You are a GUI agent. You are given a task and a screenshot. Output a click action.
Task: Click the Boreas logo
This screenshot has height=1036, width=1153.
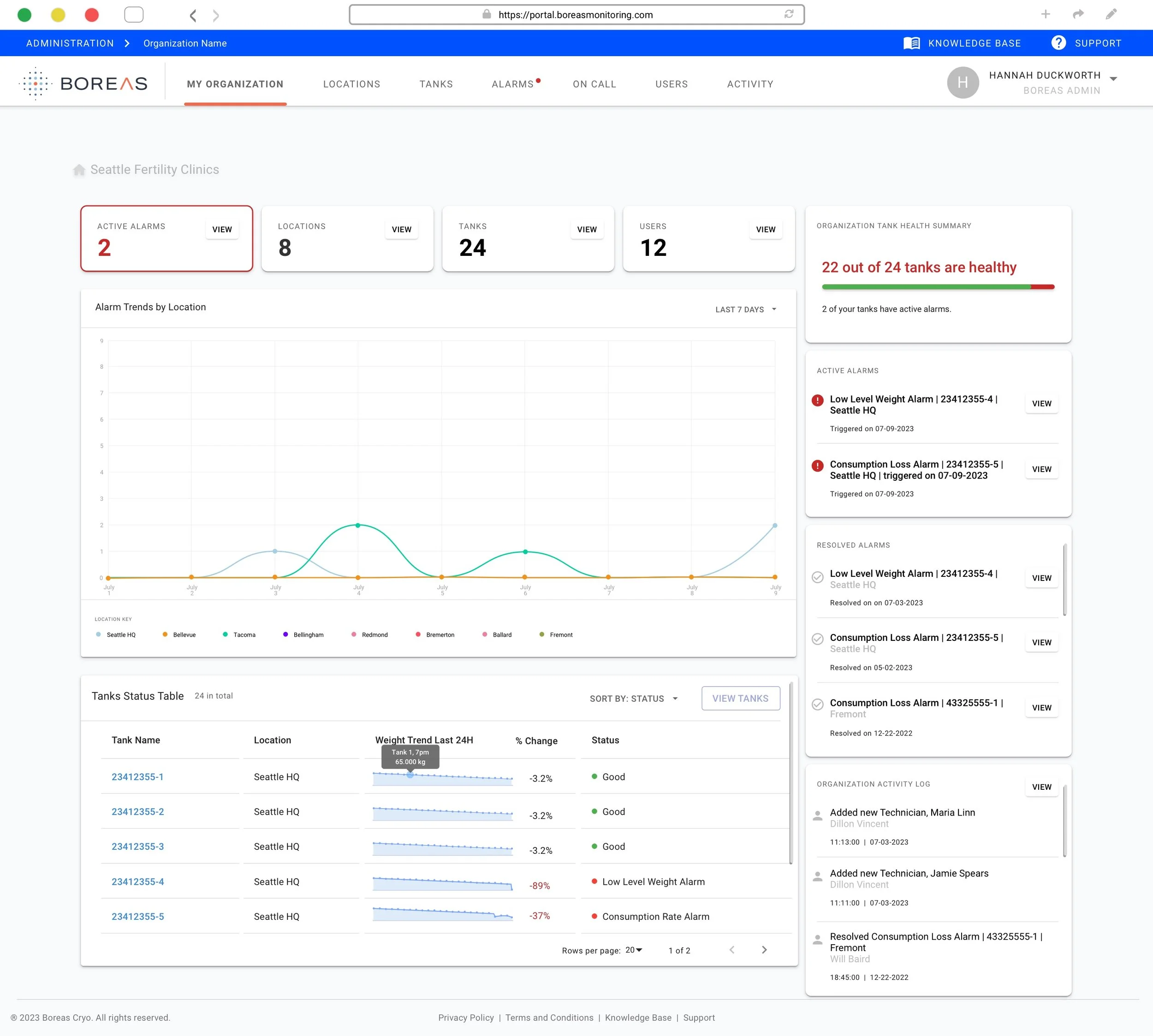pyautogui.click(x=84, y=83)
